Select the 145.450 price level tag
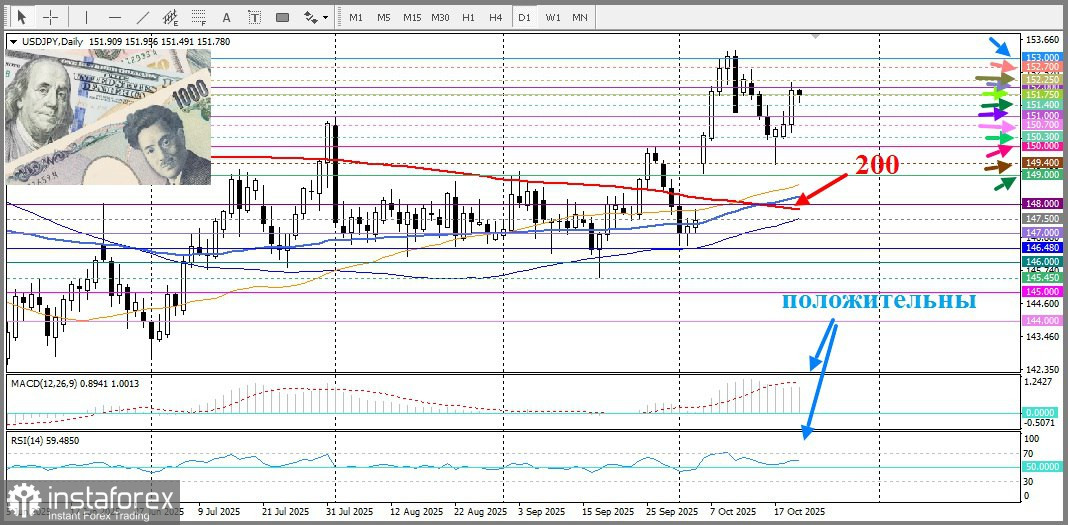 [1041, 278]
